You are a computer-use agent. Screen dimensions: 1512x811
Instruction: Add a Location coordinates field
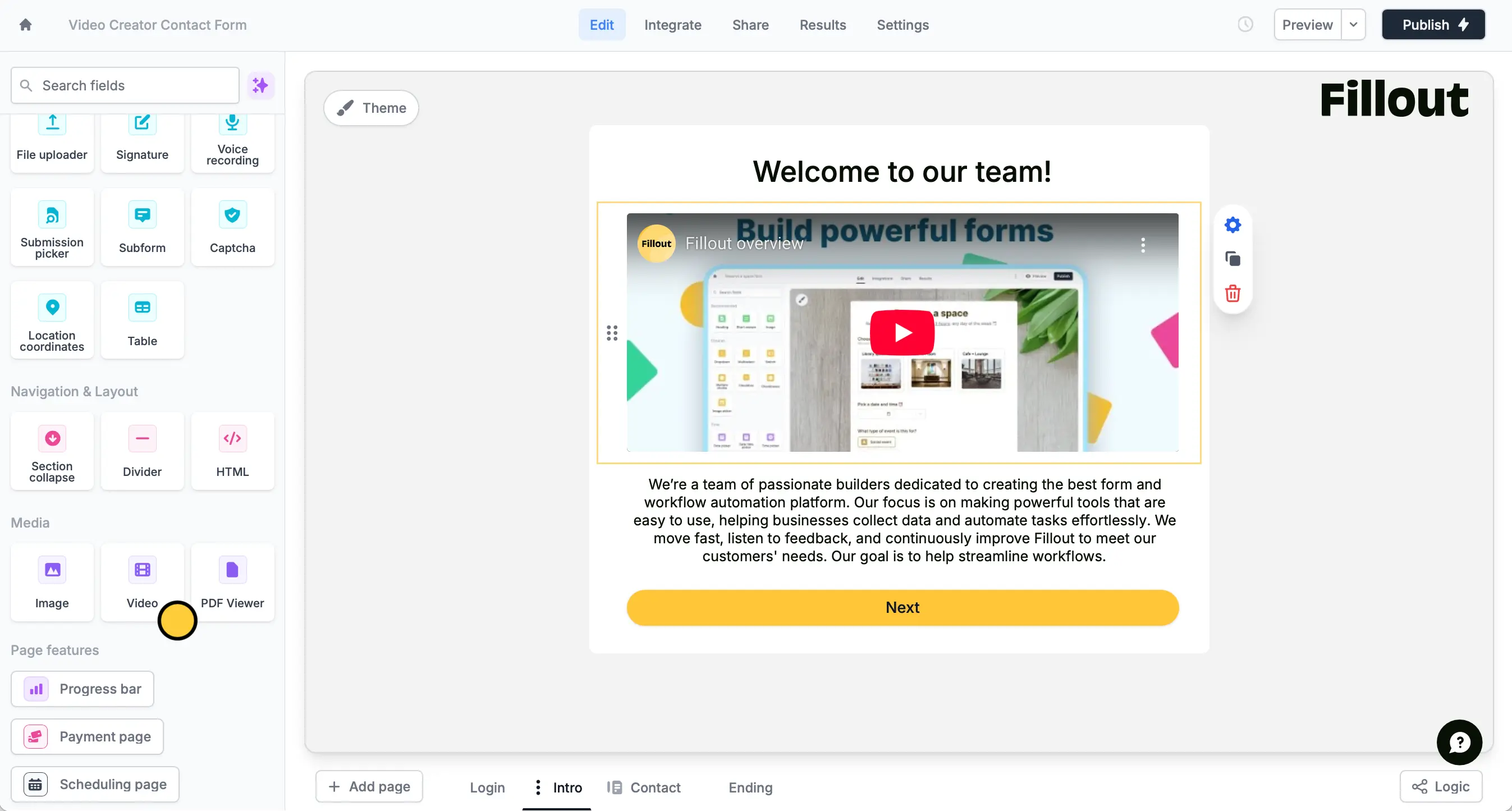click(x=52, y=320)
